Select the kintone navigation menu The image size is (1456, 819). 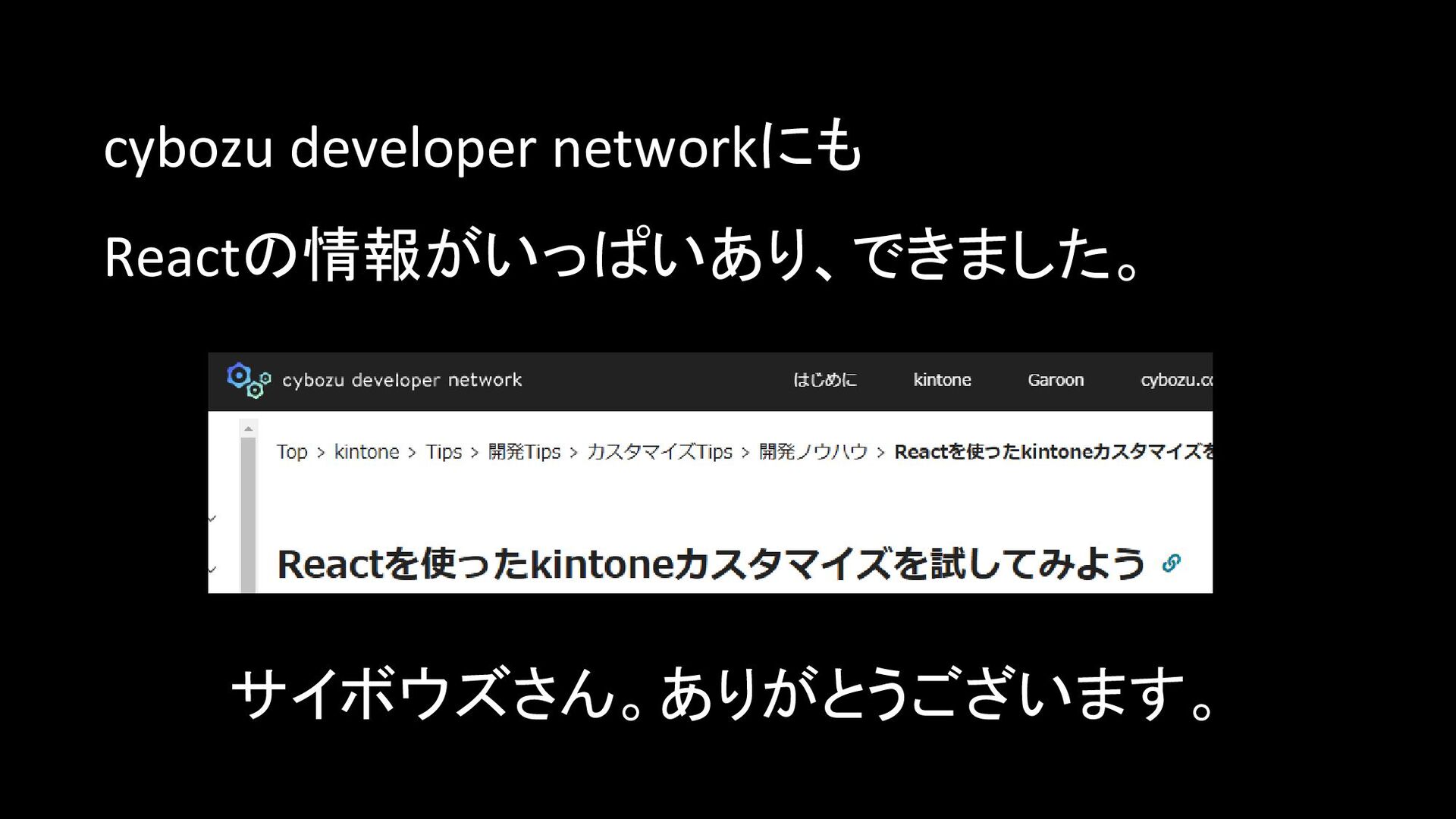942,380
